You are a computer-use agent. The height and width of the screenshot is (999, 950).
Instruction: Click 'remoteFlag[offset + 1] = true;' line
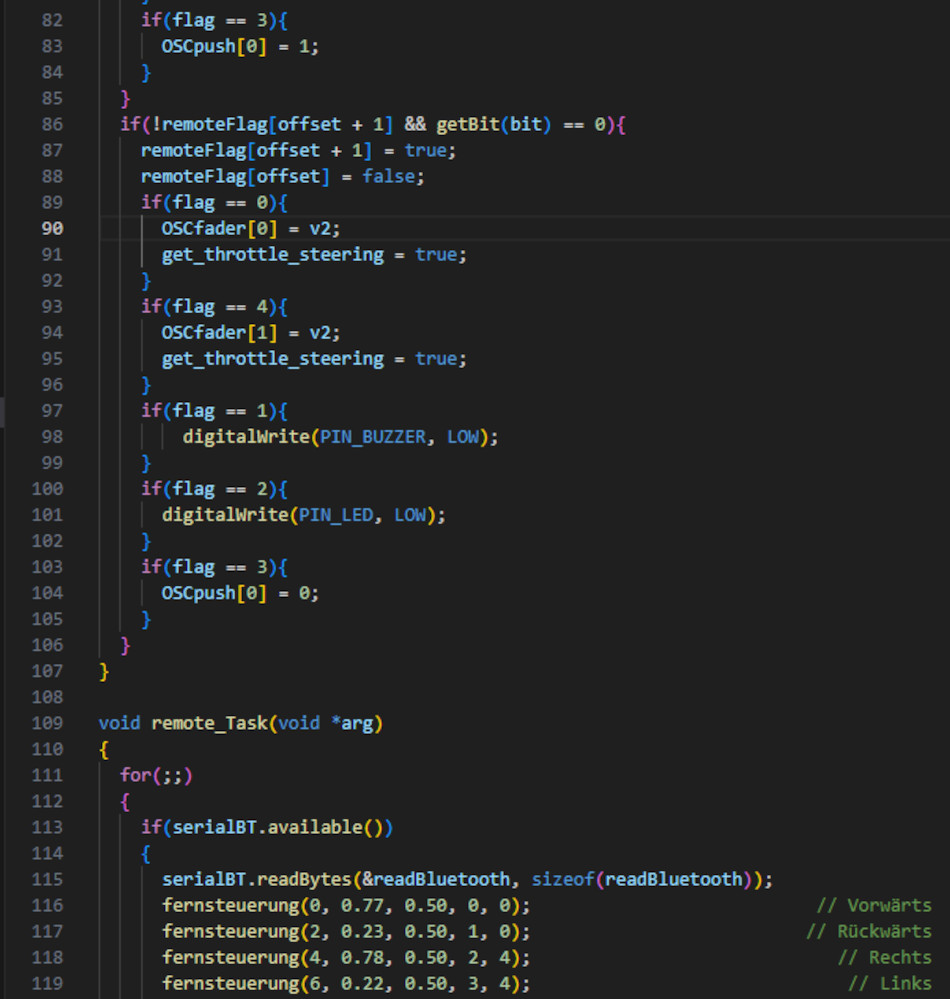pyautogui.click(x=298, y=150)
